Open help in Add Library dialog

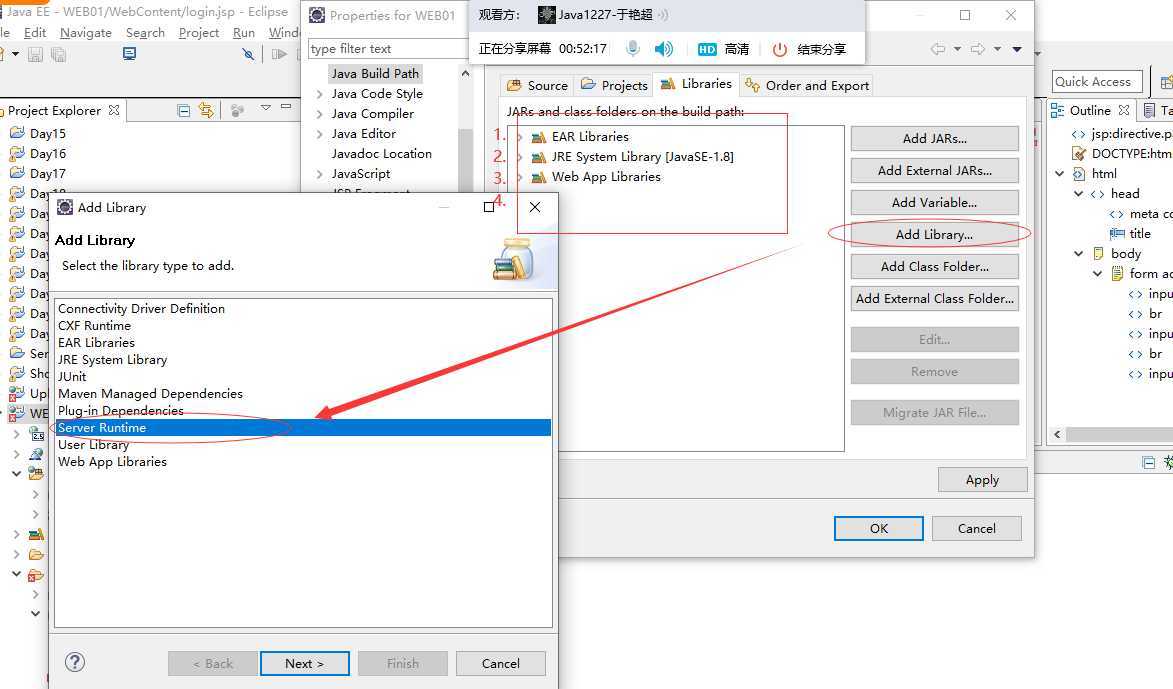pos(75,662)
